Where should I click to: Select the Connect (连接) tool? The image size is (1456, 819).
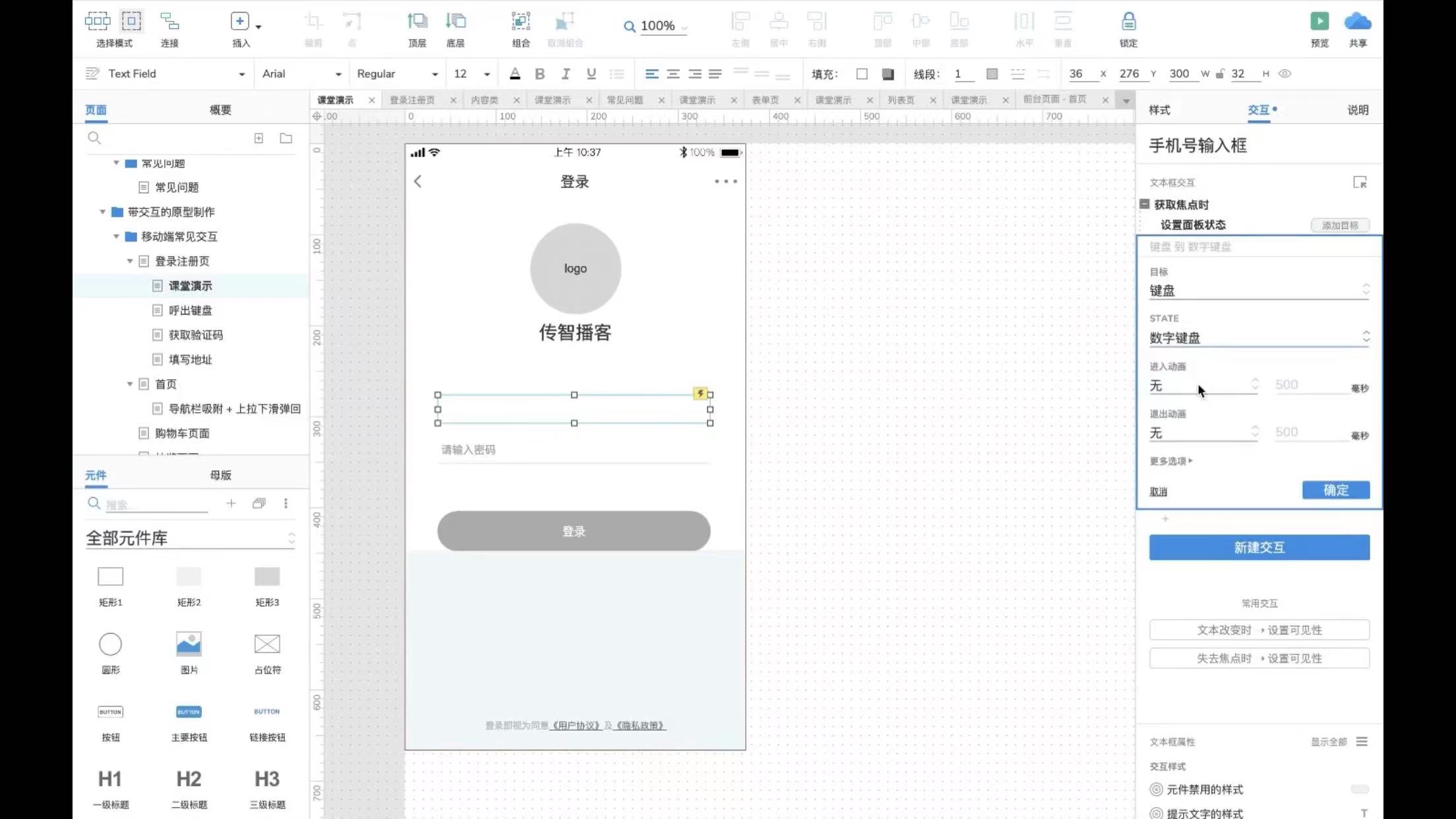169,22
